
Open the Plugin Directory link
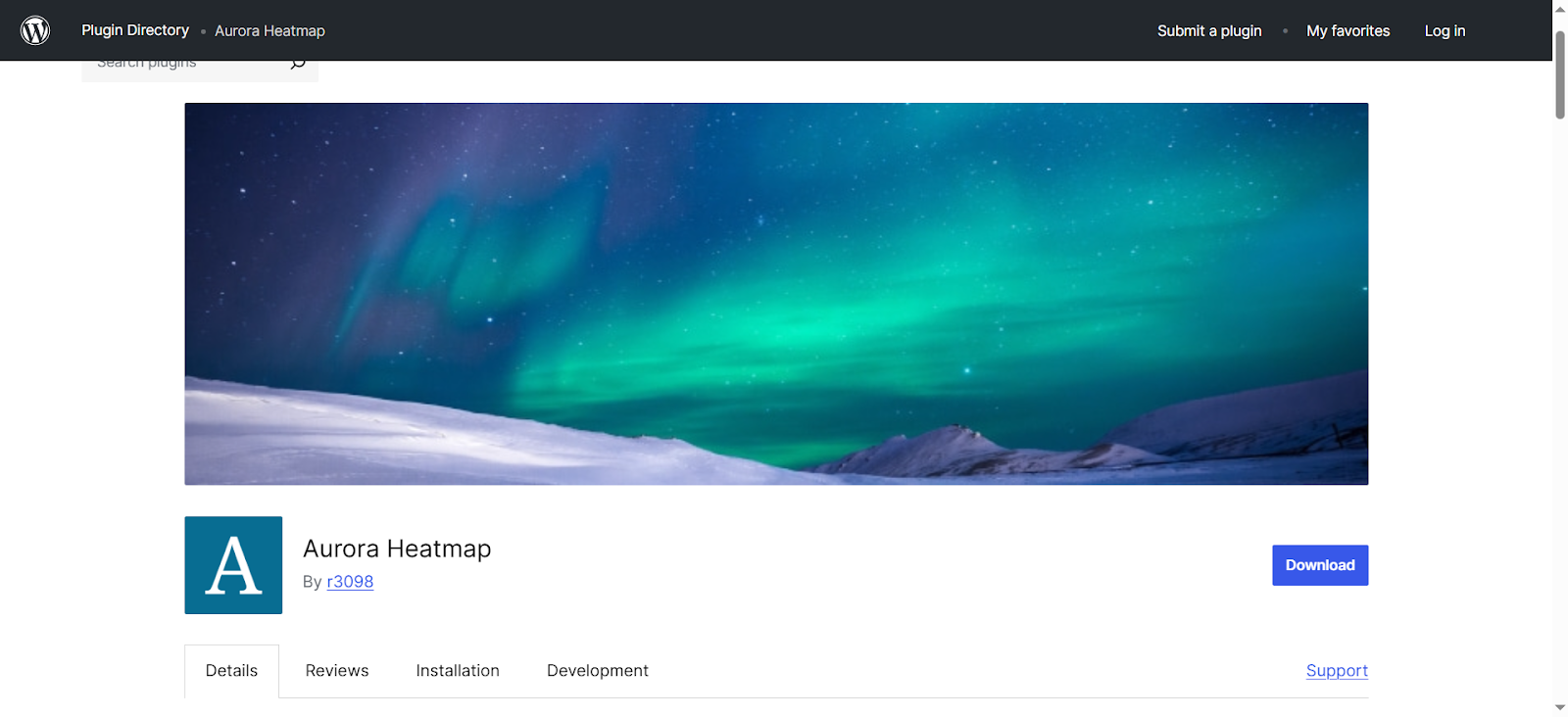(x=135, y=30)
